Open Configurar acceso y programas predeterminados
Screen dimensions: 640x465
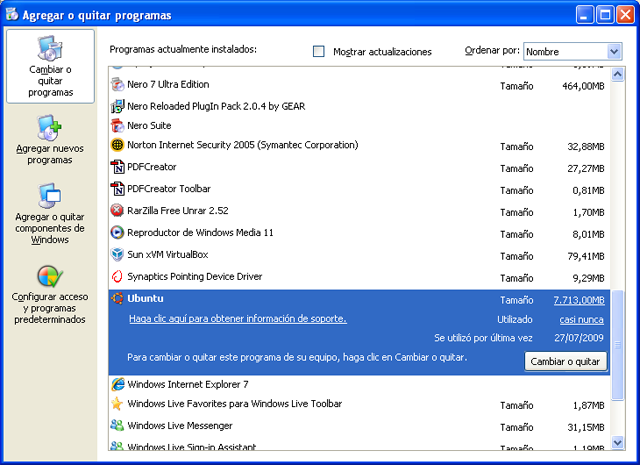pos(50,293)
